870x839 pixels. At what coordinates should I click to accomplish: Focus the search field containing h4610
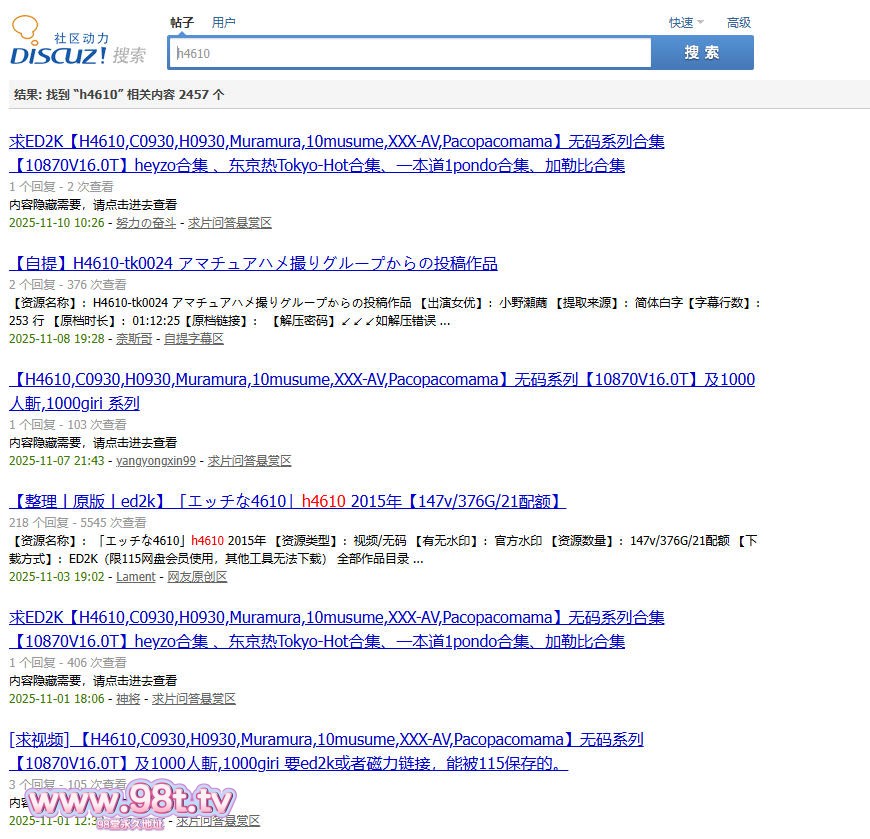click(x=410, y=53)
